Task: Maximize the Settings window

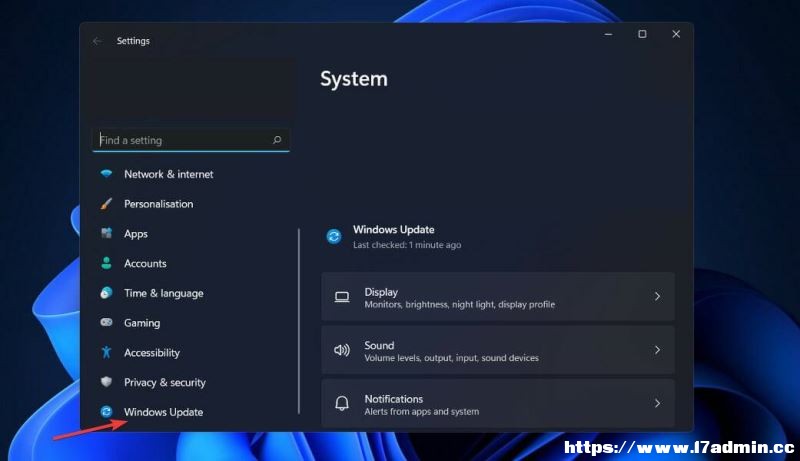Action: (642, 34)
